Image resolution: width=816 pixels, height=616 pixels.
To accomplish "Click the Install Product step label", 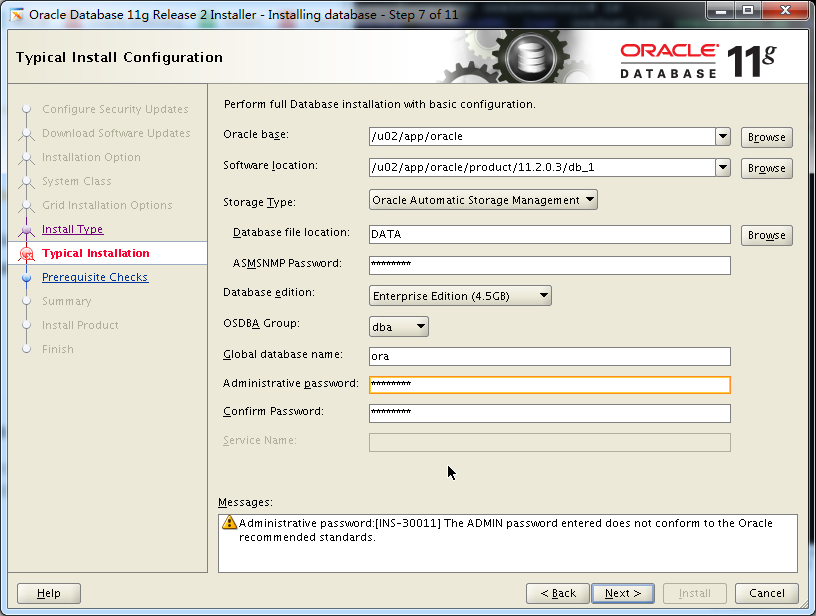I will tap(80, 325).
